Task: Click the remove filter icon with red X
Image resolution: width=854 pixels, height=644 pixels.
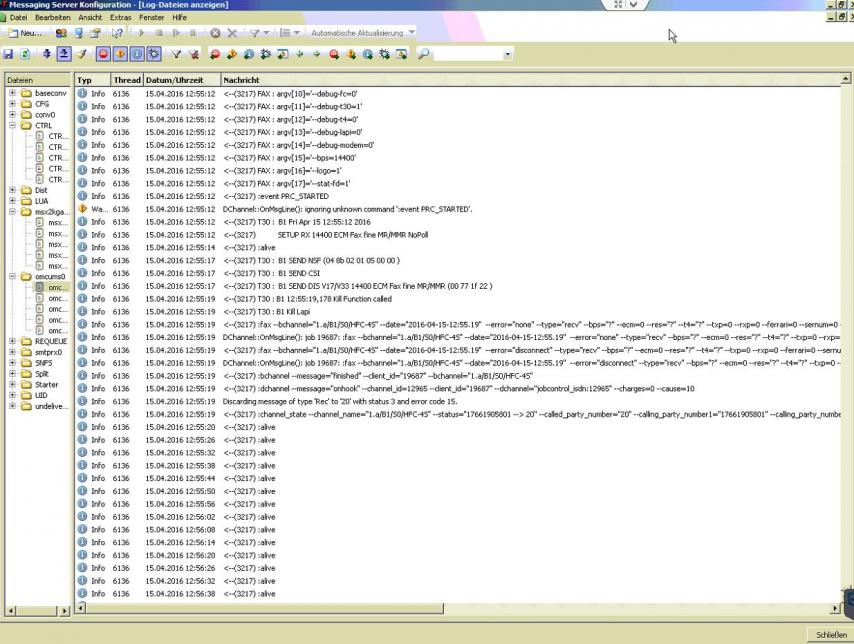Action: point(192,54)
